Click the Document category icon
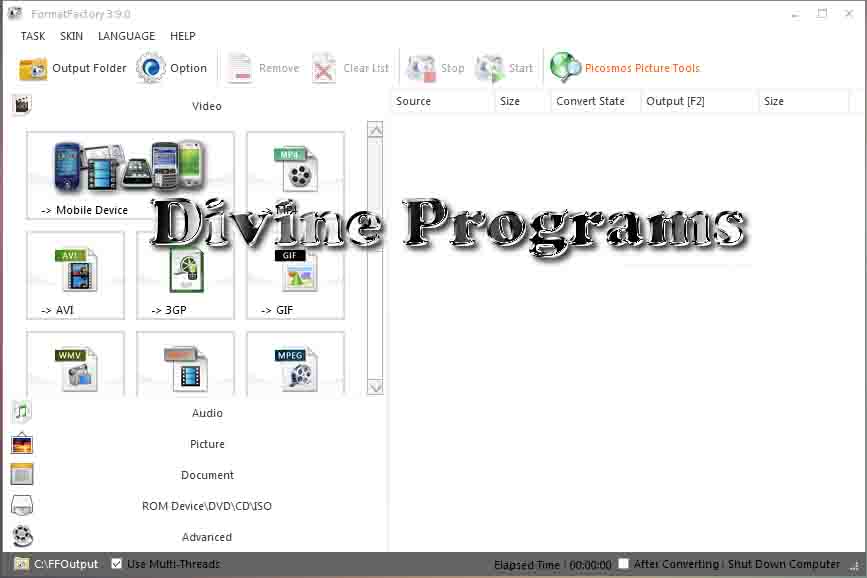Viewport: 867px width, 578px height. pyautogui.click(x=22, y=475)
